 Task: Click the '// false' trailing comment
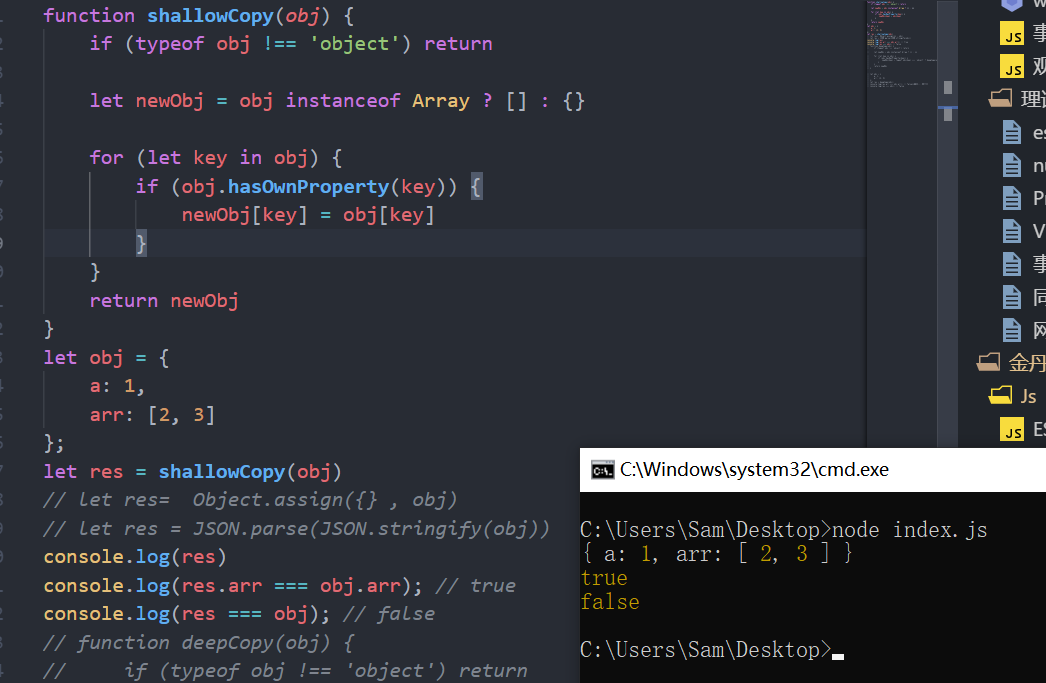(389, 614)
